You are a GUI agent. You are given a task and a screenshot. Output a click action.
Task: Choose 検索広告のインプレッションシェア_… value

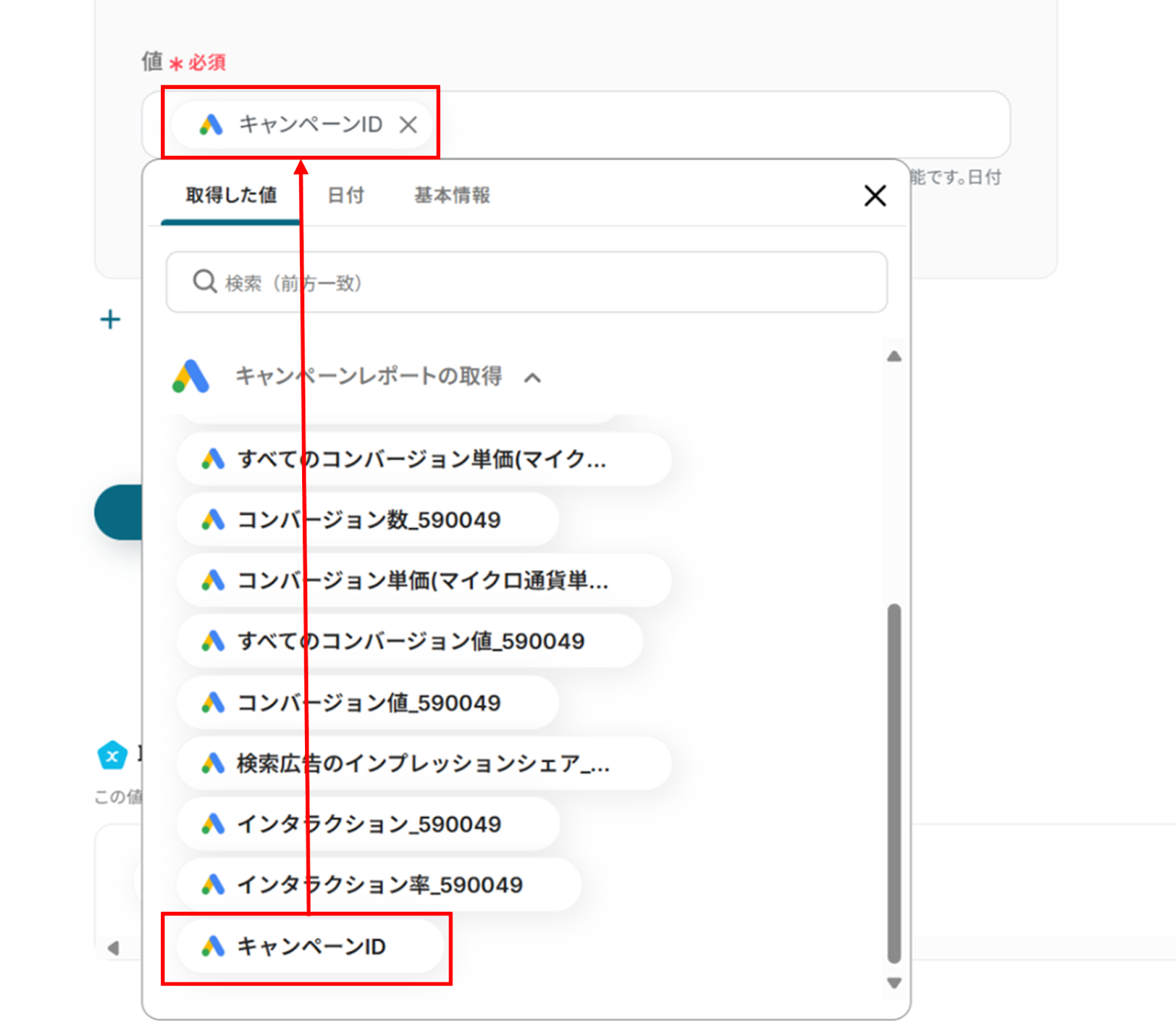click(424, 763)
